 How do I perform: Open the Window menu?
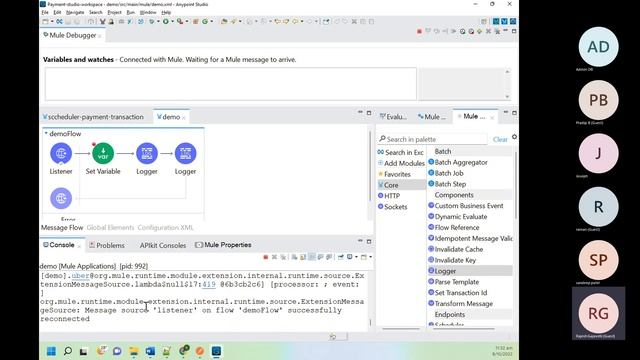(x=148, y=13)
